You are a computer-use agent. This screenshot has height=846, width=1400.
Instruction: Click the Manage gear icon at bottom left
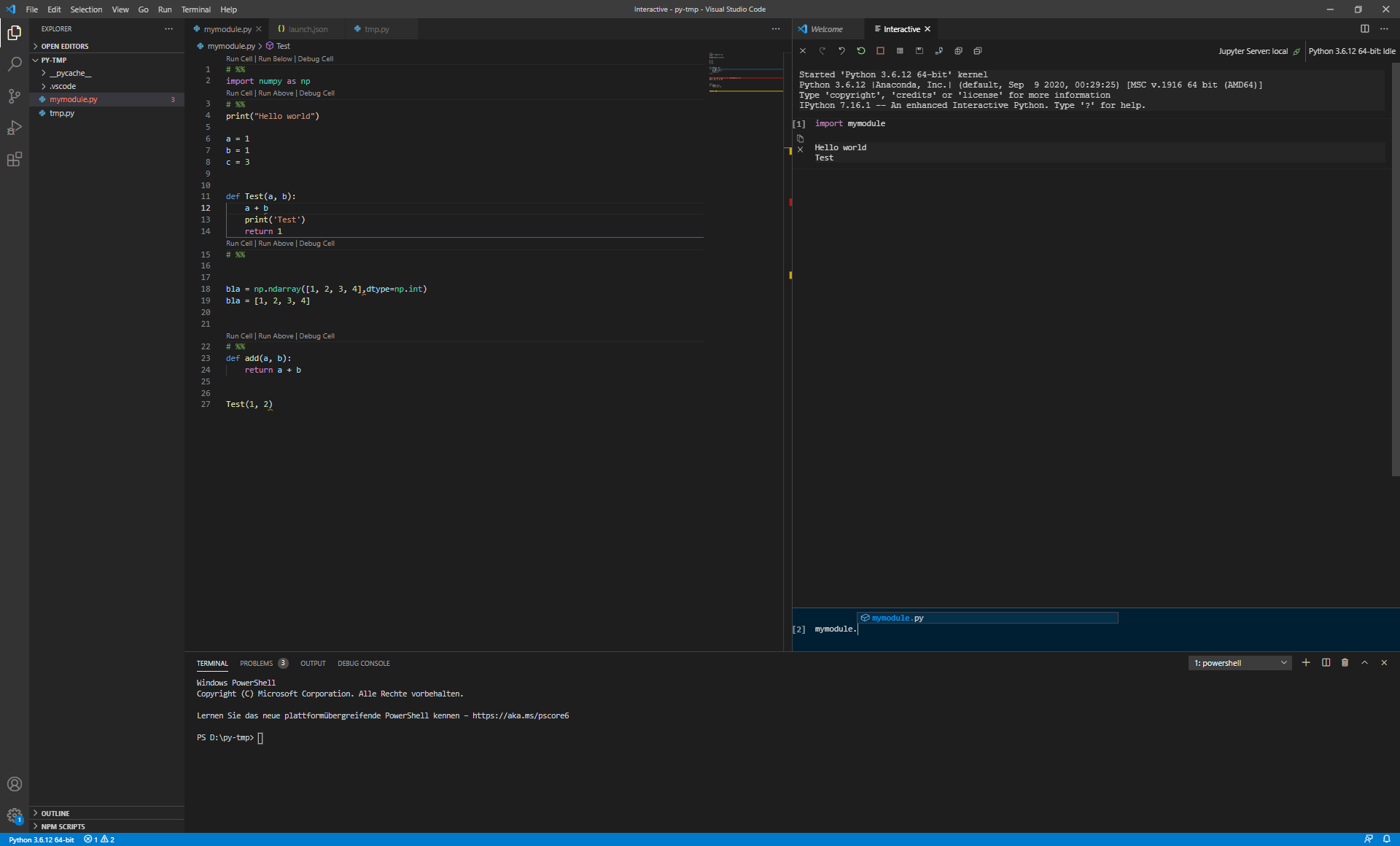click(15, 816)
